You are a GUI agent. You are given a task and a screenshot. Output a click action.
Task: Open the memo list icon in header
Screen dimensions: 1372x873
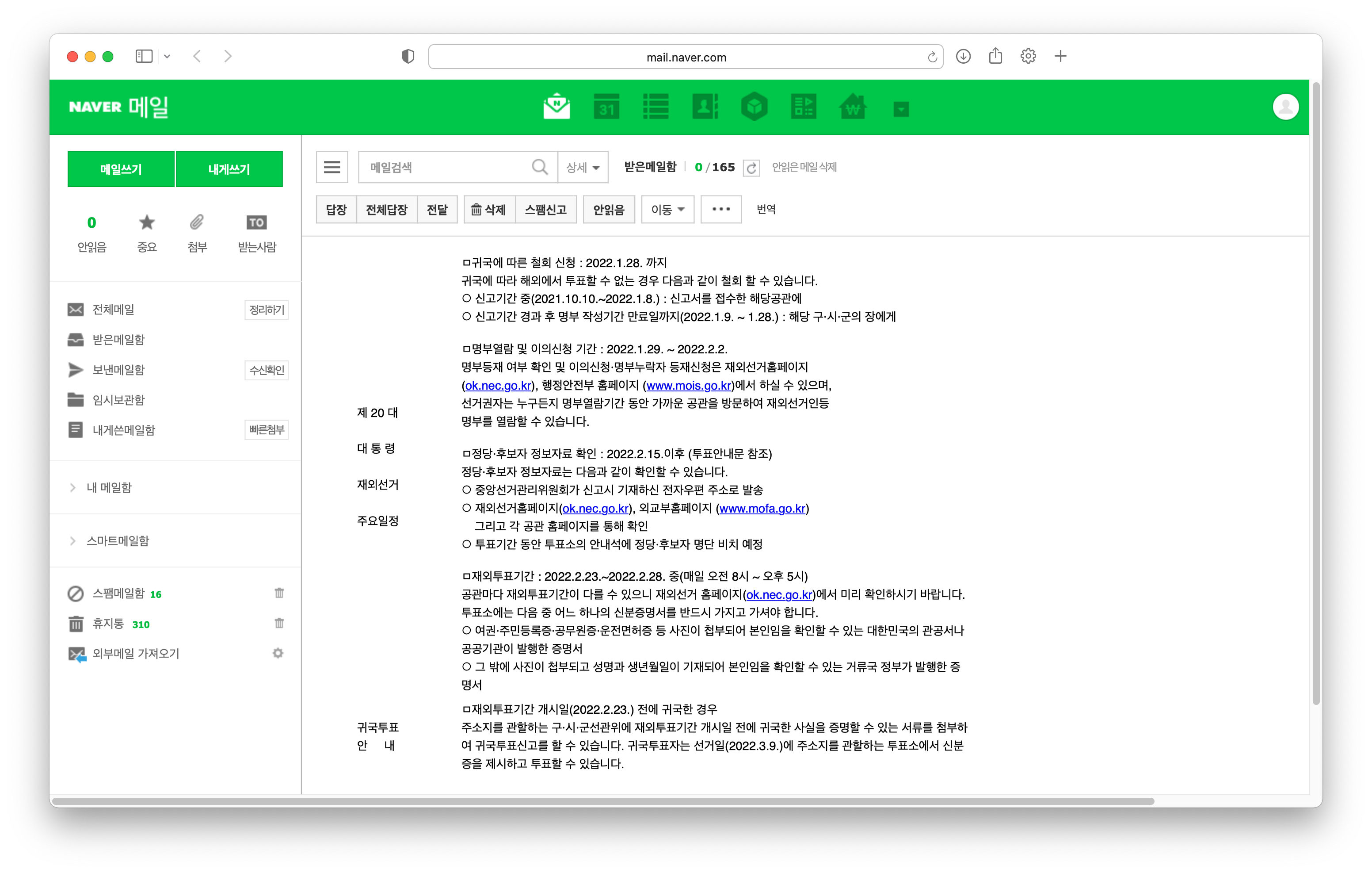click(655, 107)
